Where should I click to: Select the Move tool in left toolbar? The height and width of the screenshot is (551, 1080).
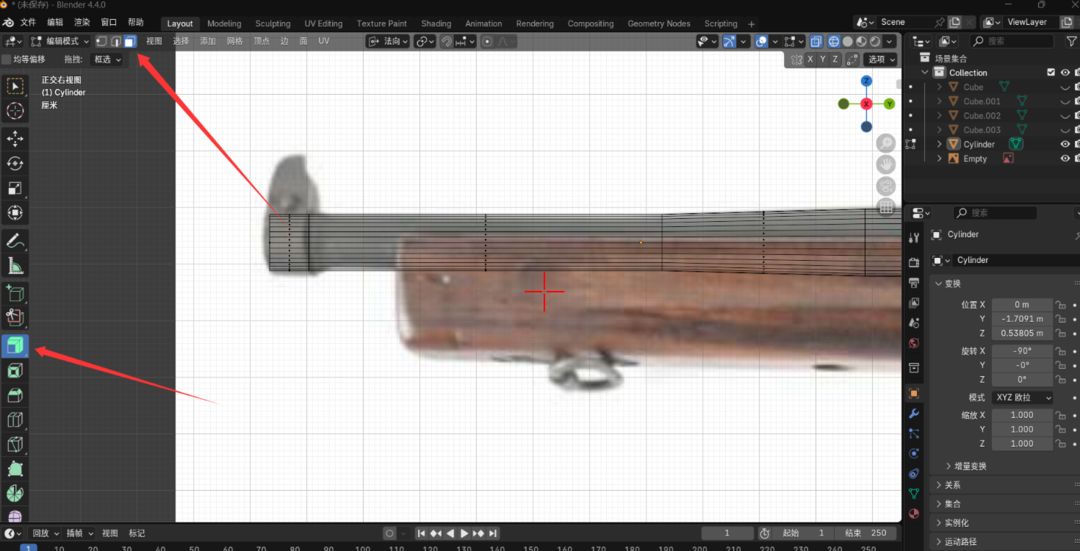[x=14, y=138]
